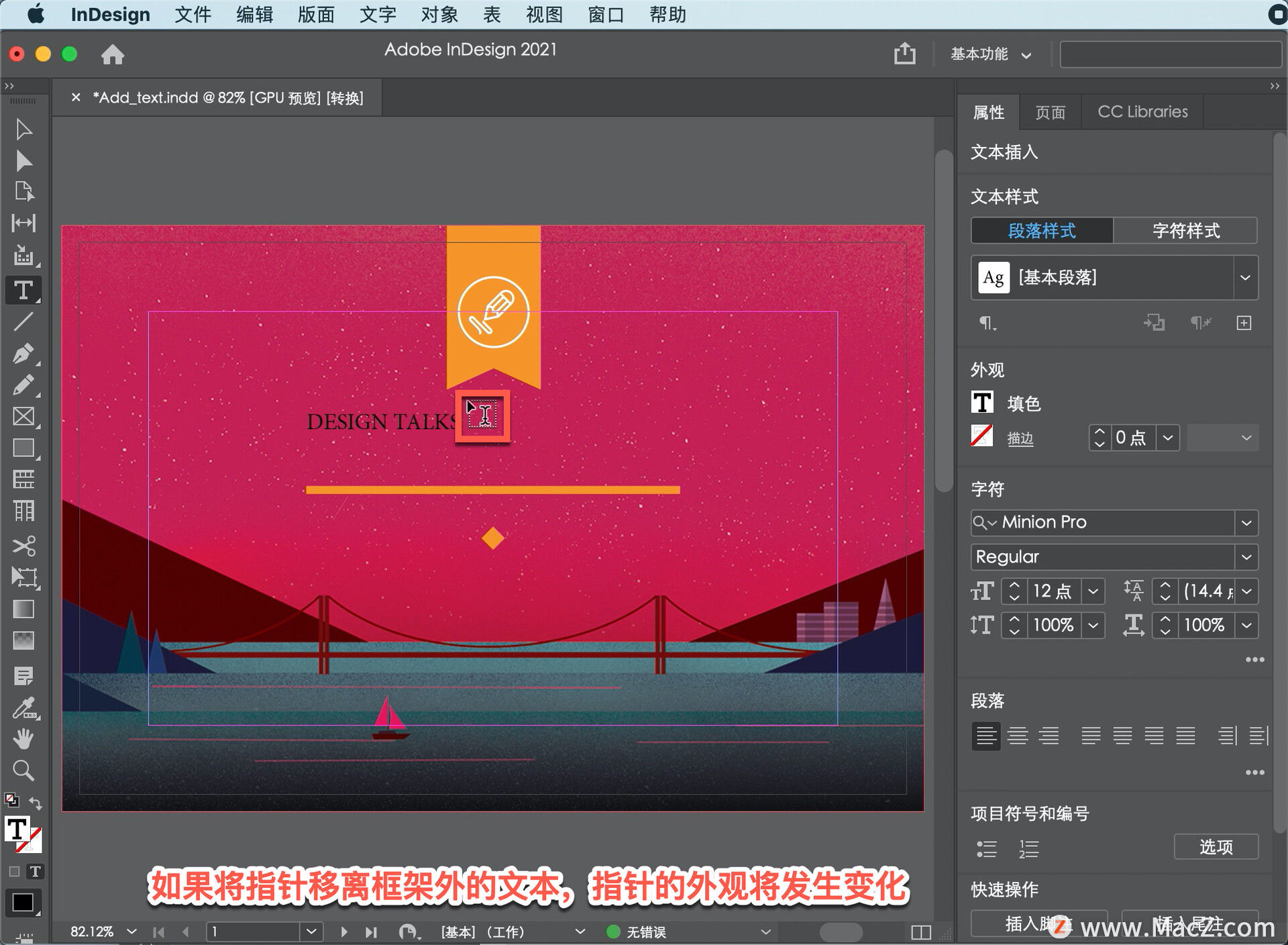Select the Rectangle Frame tool
This screenshot has height=945, width=1288.
pos(23,416)
